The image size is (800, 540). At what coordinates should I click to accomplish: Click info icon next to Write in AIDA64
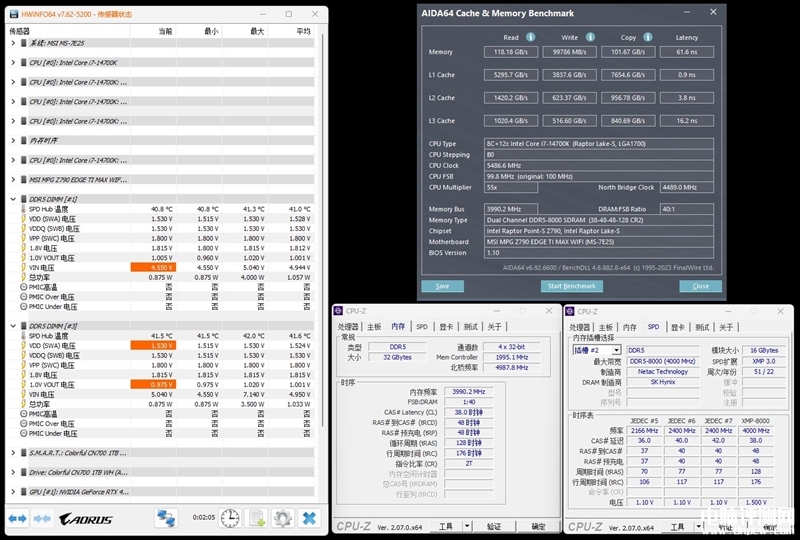(x=590, y=37)
